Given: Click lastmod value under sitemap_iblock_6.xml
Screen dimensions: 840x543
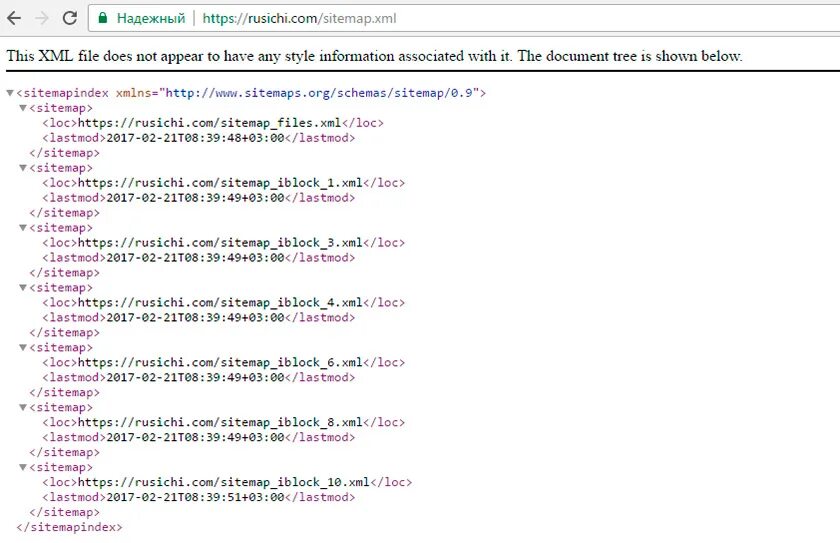Looking at the screenshot, I should [196, 378].
